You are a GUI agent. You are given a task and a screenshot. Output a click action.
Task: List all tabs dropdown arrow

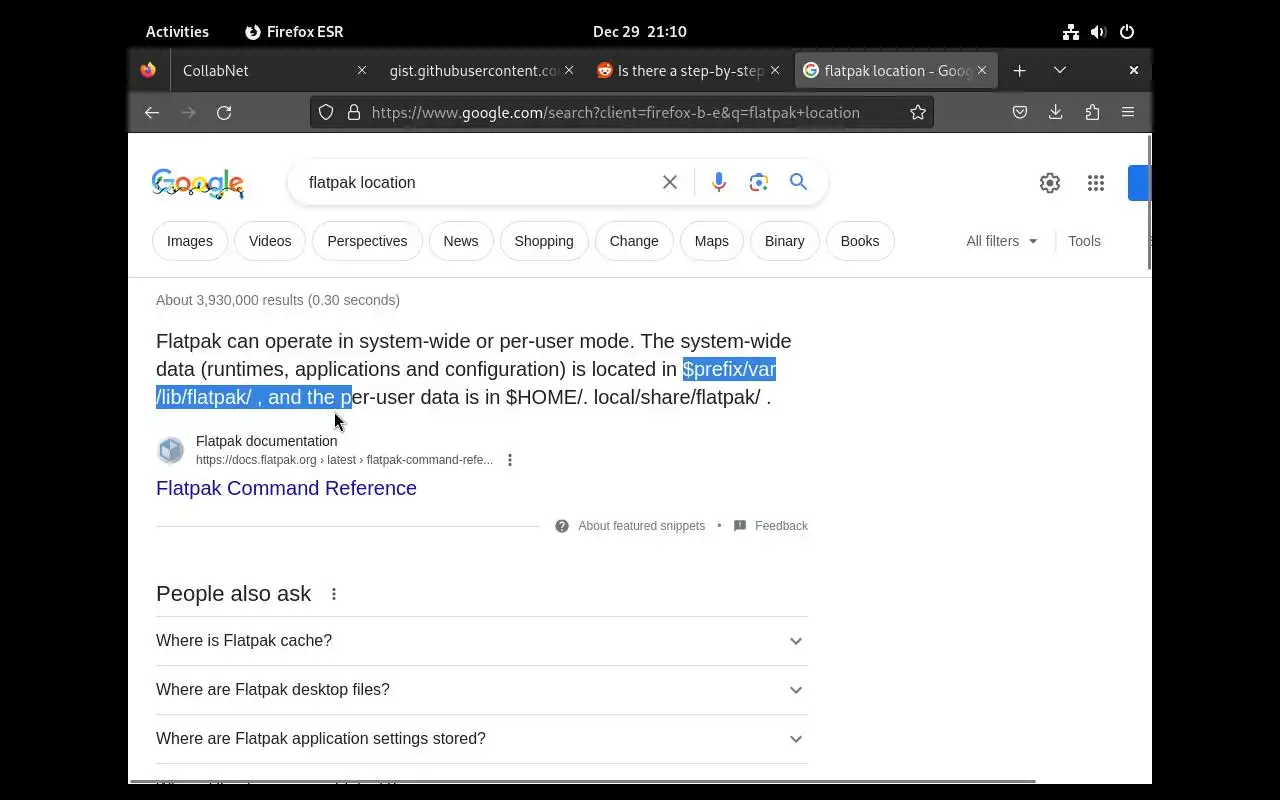pyautogui.click(x=1060, y=70)
